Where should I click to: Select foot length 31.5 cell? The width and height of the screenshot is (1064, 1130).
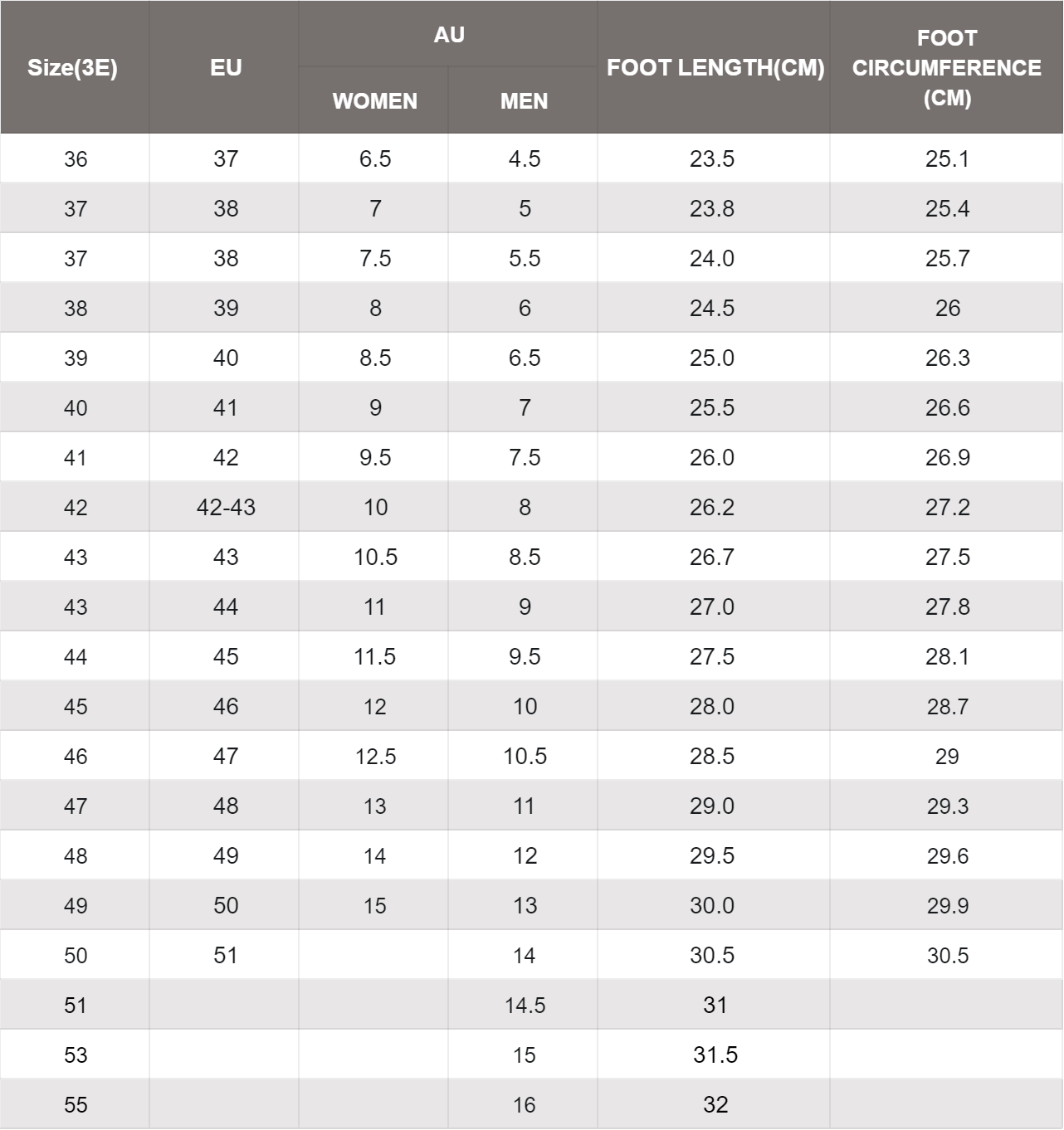click(x=715, y=1055)
